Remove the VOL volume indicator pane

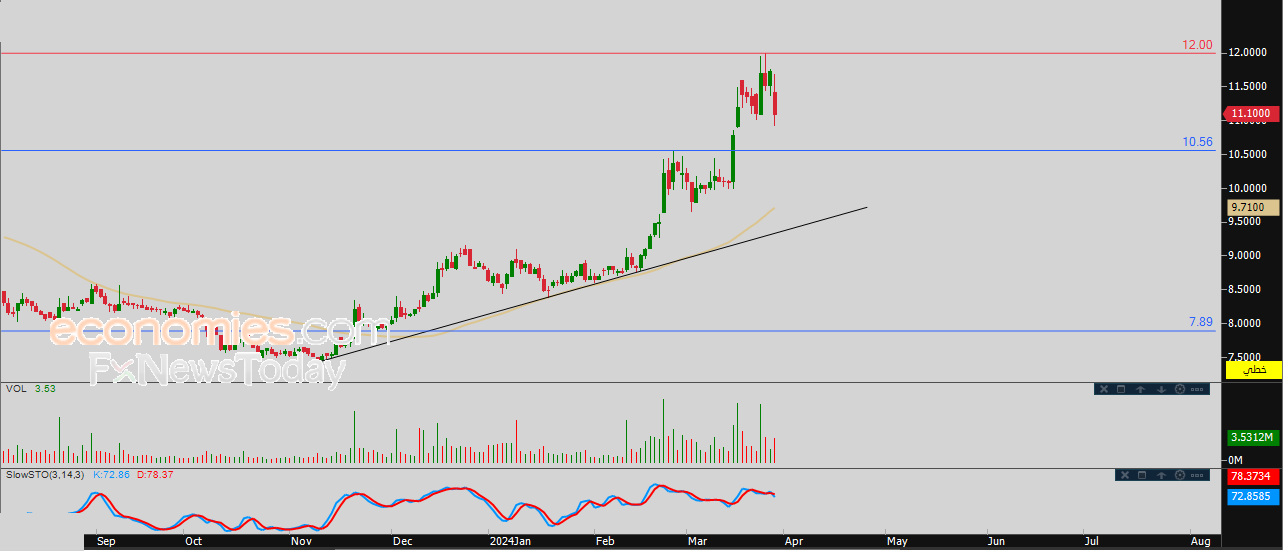pyautogui.click(x=1104, y=389)
